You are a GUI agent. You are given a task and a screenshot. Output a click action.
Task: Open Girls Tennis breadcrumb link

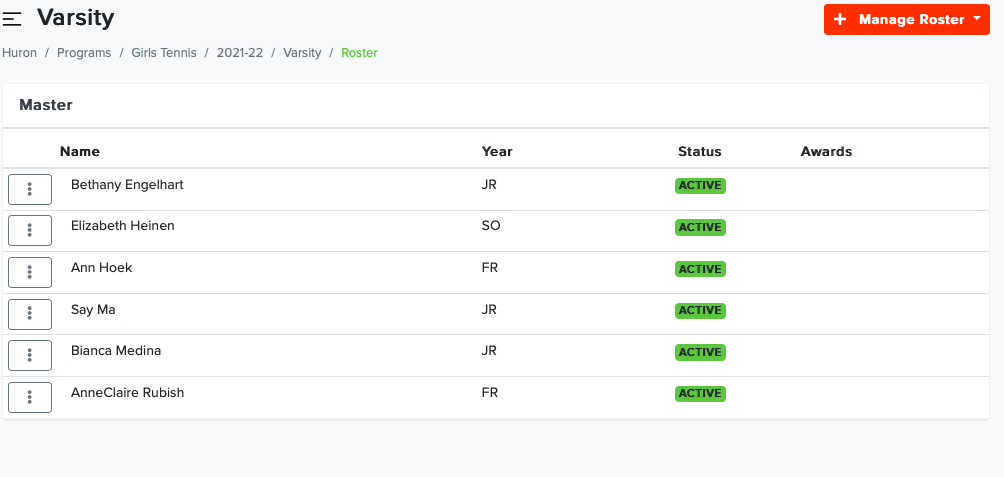click(x=164, y=53)
